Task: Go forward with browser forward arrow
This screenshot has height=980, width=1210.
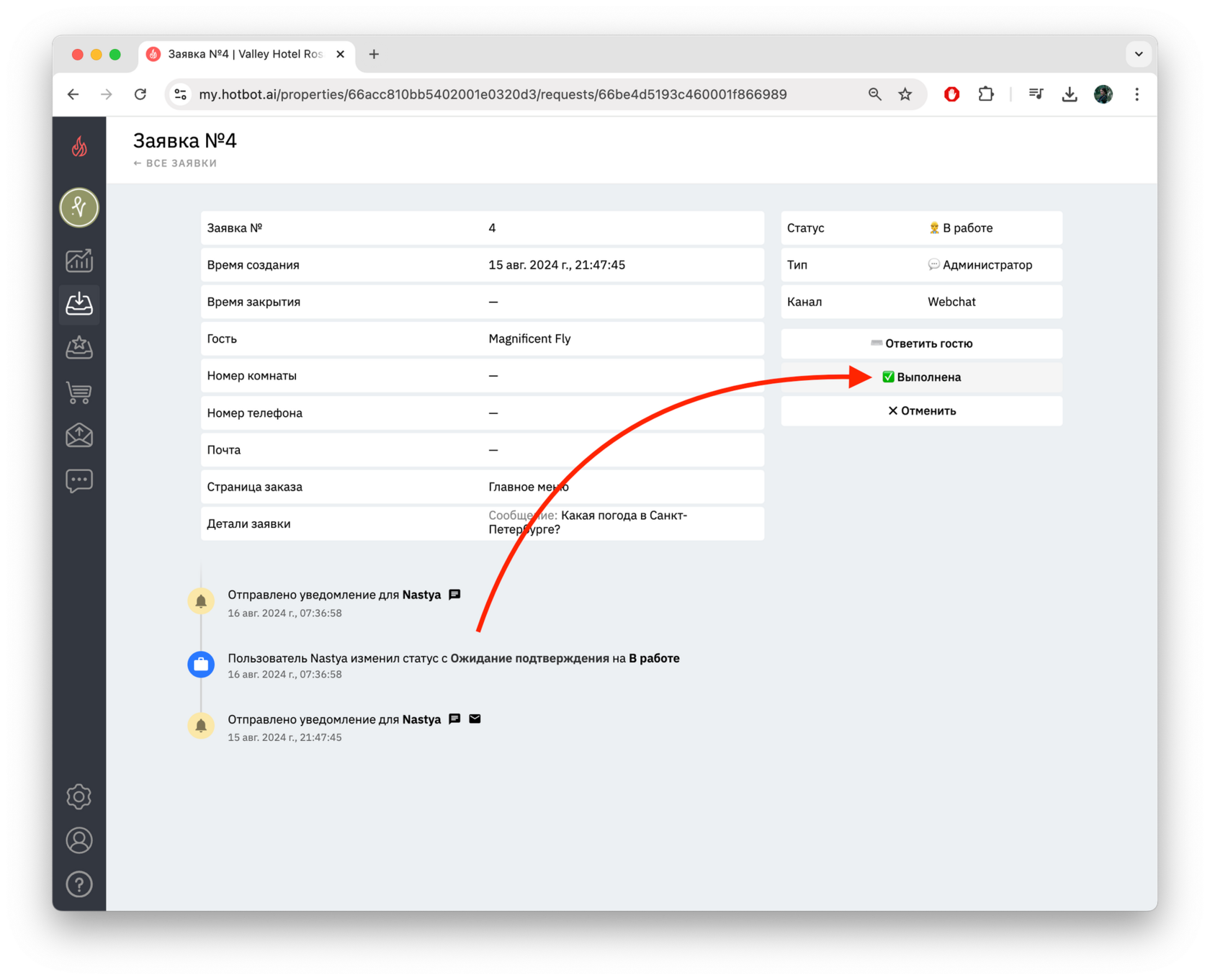Action: [107, 94]
